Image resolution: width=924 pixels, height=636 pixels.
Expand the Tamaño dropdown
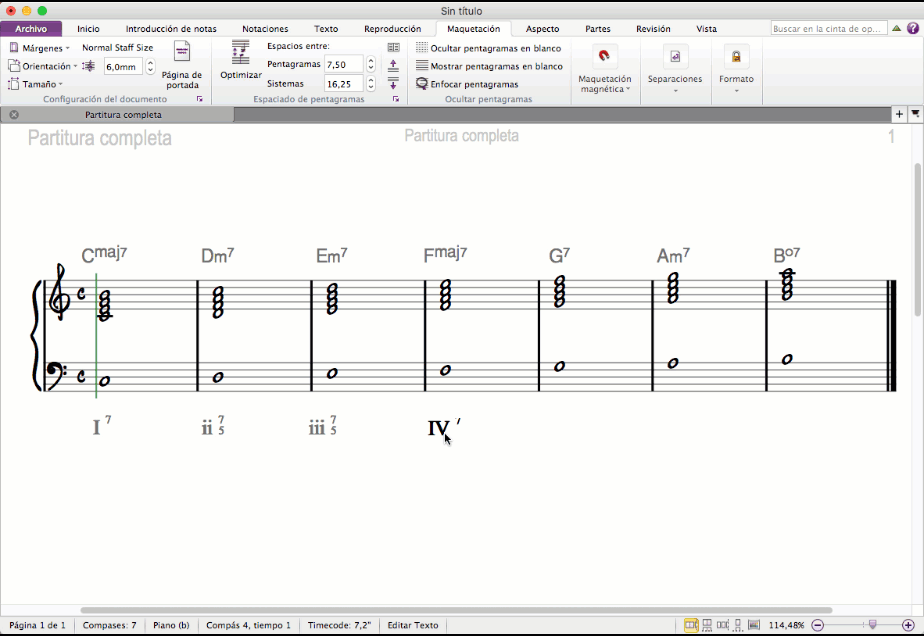38,84
